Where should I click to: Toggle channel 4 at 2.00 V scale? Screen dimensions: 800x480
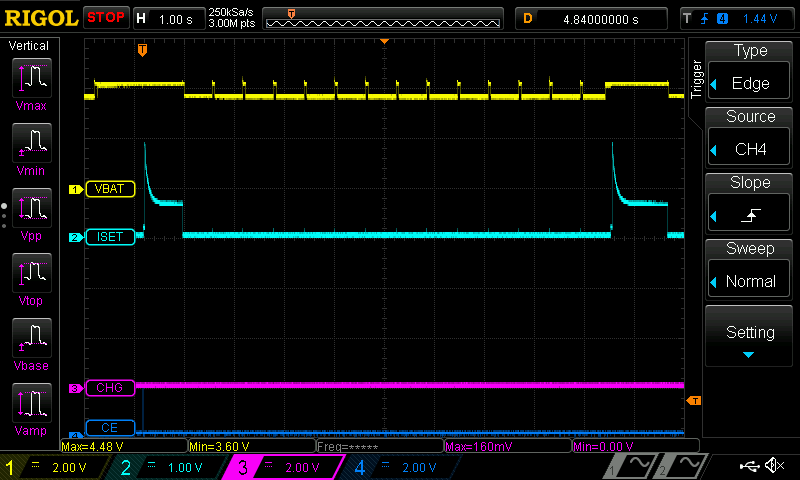tap(401, 467)
